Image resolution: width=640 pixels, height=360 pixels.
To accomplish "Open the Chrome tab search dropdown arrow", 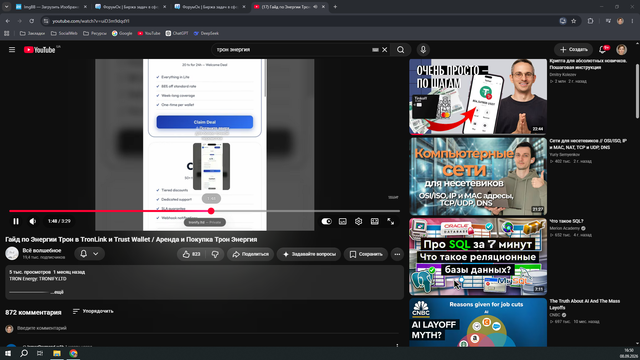I will [7, 7].
